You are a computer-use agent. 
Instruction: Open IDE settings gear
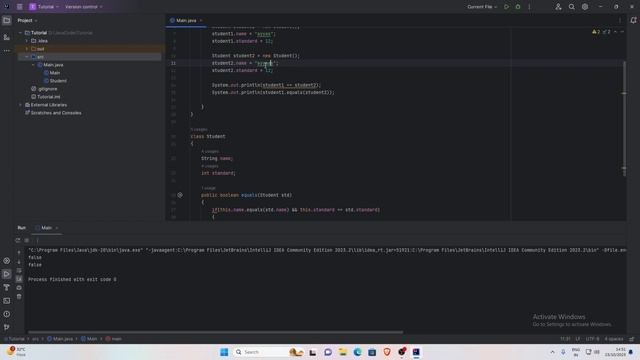[585, 7]
